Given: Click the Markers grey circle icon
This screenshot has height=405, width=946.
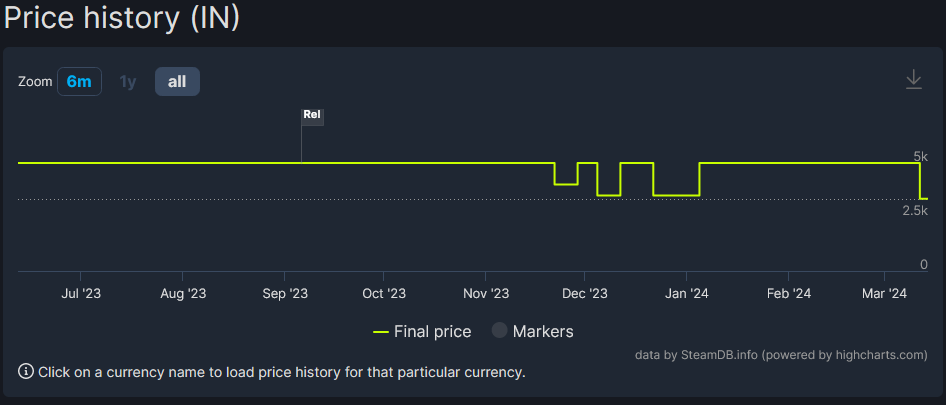Looking at the screenshot, I should coord(499,331).
